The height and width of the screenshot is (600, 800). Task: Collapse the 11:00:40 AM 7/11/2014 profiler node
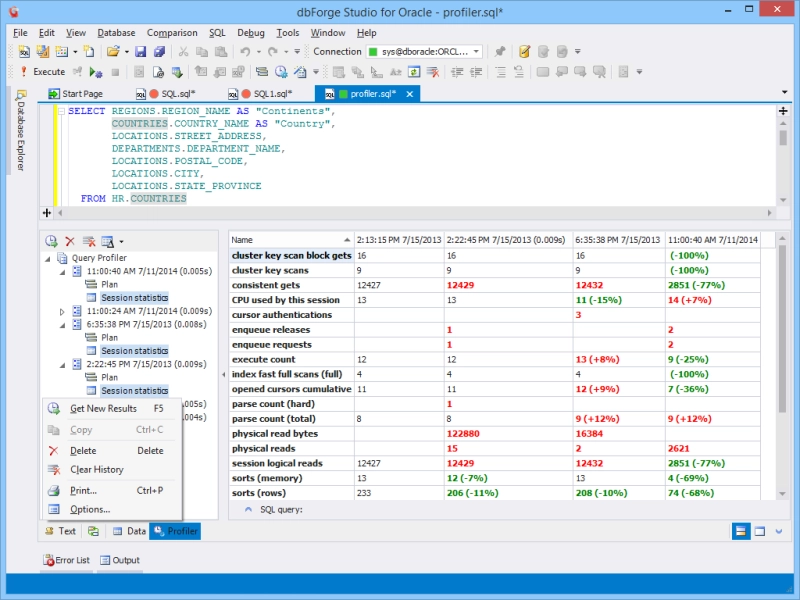(63, 272)
